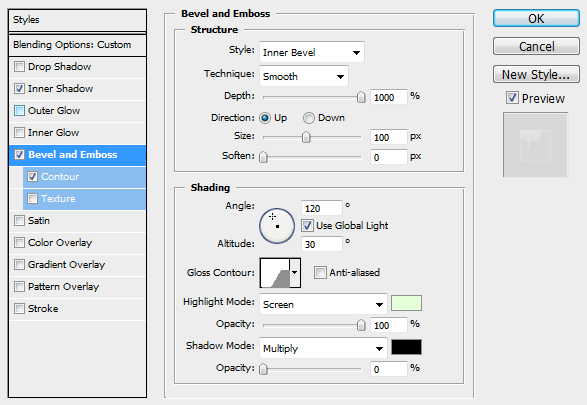This screenshot has width=587, height=405.
Task: Toggle the Outer Glow checkbox
Action: point(19,111)
